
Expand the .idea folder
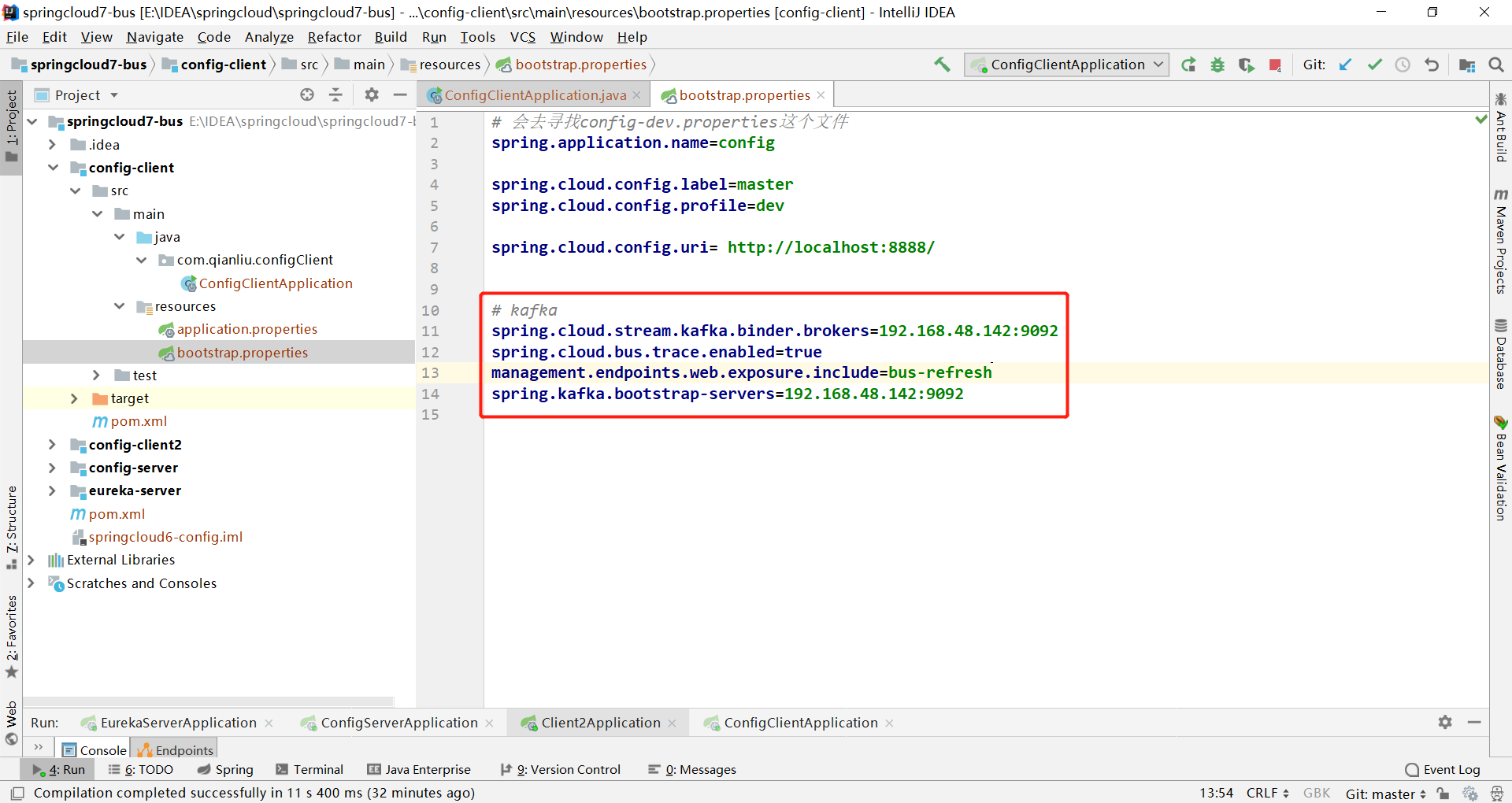point(52,145)
